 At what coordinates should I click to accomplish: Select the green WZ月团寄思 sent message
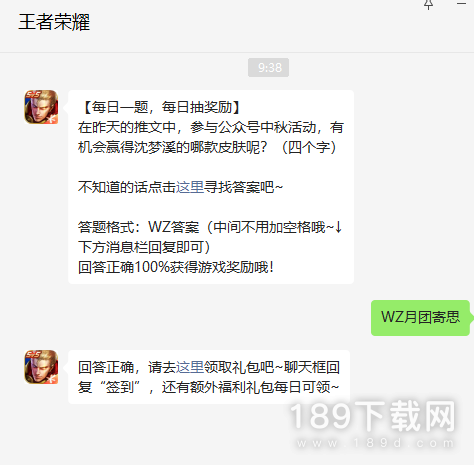pyautogui.click(x=420, y=317)
